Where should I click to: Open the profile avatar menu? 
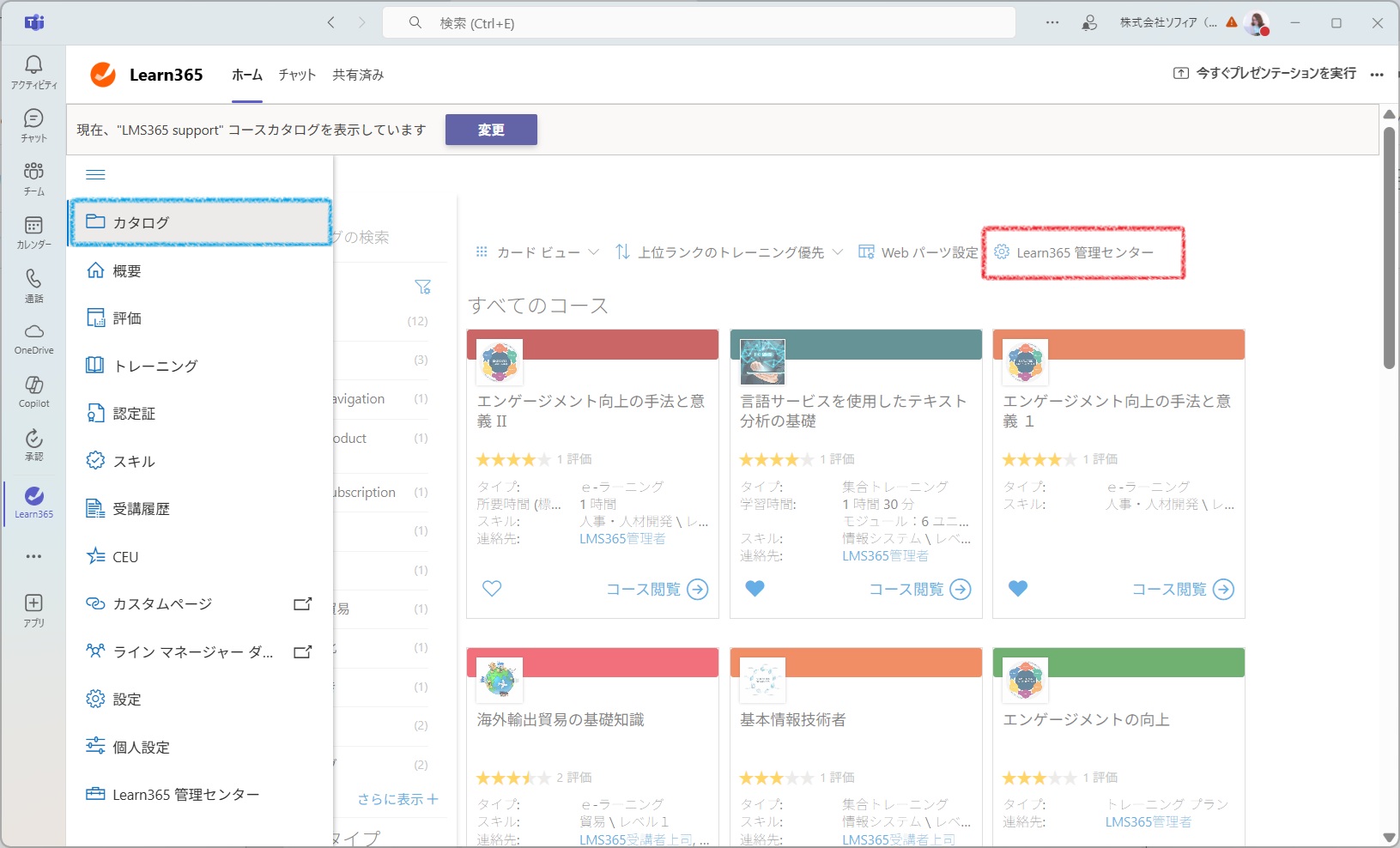(x=1257, y=23)
